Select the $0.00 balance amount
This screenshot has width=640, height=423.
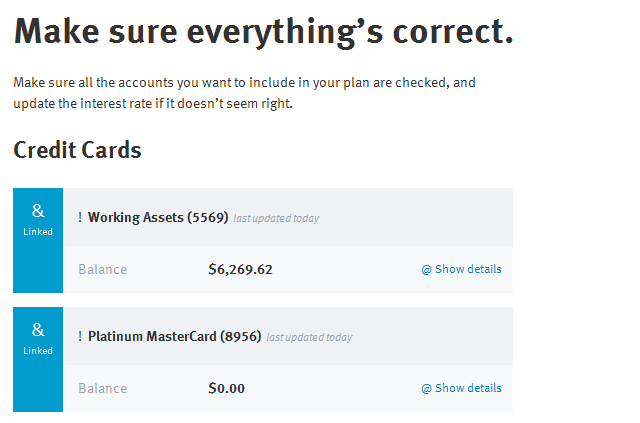pyautogui.click(x=227, y=388)
